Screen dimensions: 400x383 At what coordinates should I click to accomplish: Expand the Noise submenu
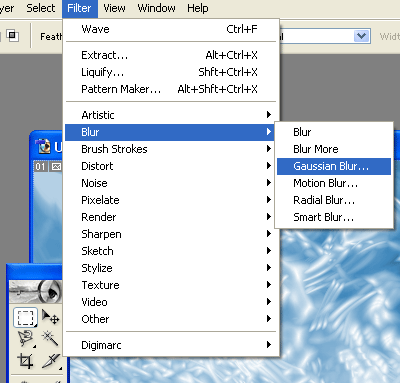[x=170, y=183]
